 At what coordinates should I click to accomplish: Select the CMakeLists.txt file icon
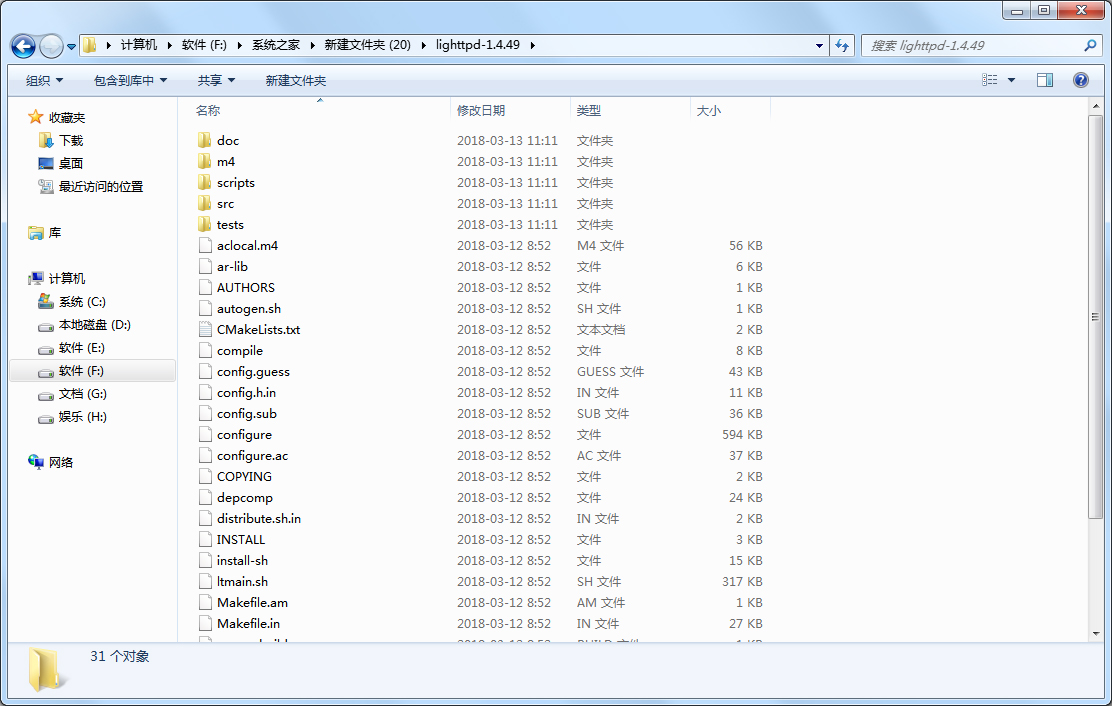[x=205, y=330]
